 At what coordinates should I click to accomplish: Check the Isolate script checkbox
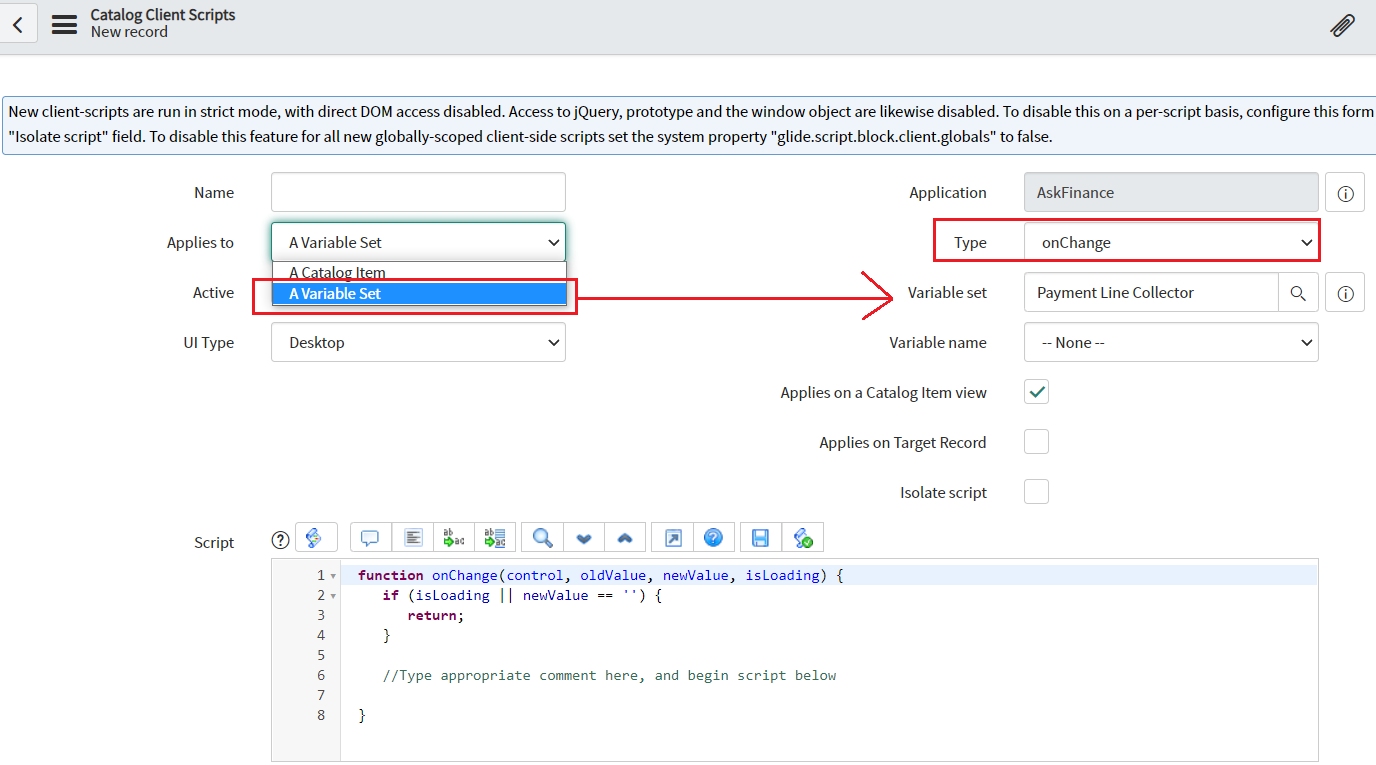[x=1036, y=492]
